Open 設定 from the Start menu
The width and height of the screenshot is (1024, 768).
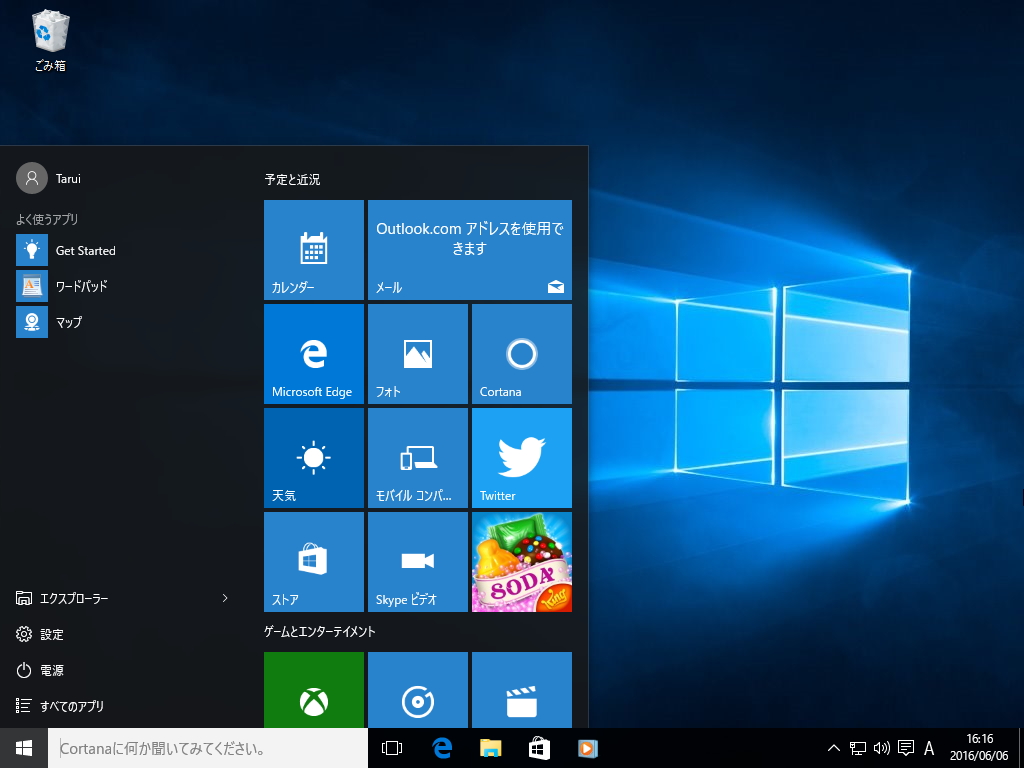point(51,634)
